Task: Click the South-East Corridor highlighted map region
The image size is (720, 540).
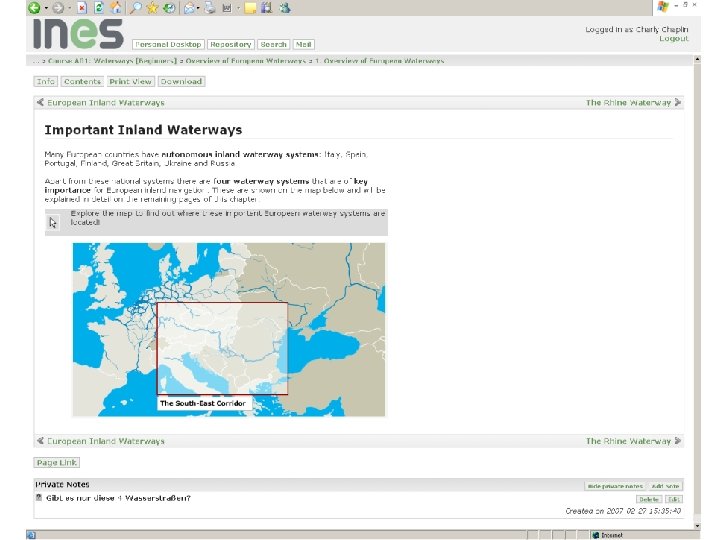Action: click(x=223, y=348)
